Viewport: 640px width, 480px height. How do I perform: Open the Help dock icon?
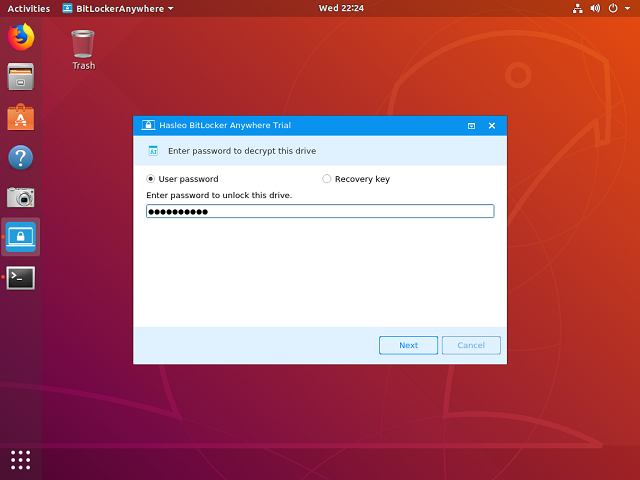tap(20, 157)
